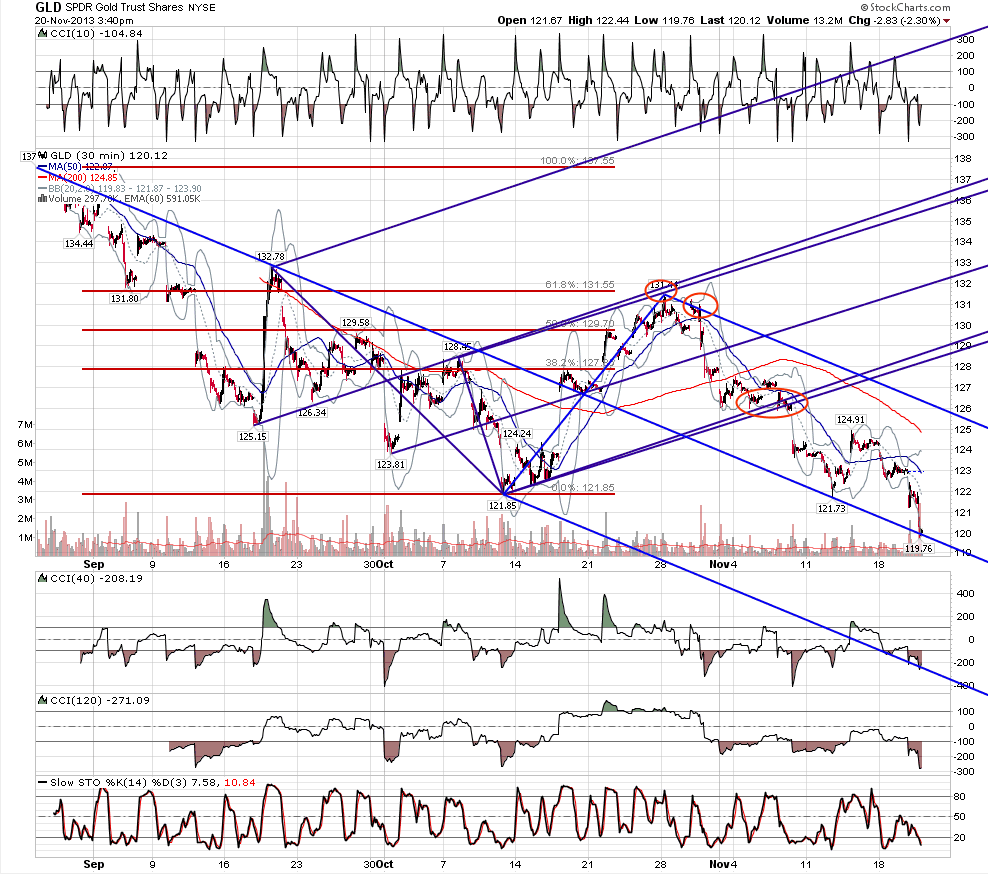988x874 pixels.
Task: Click the 136 price axis label
Action: pyautogui.click(x=963, y=200)
